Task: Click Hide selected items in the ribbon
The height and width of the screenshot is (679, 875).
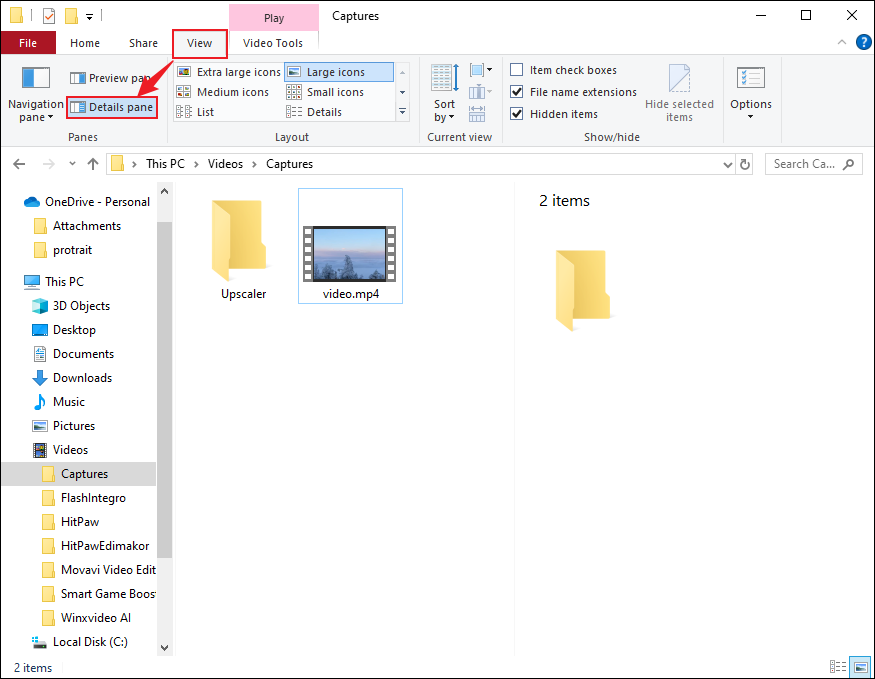Action: point(680,93)
